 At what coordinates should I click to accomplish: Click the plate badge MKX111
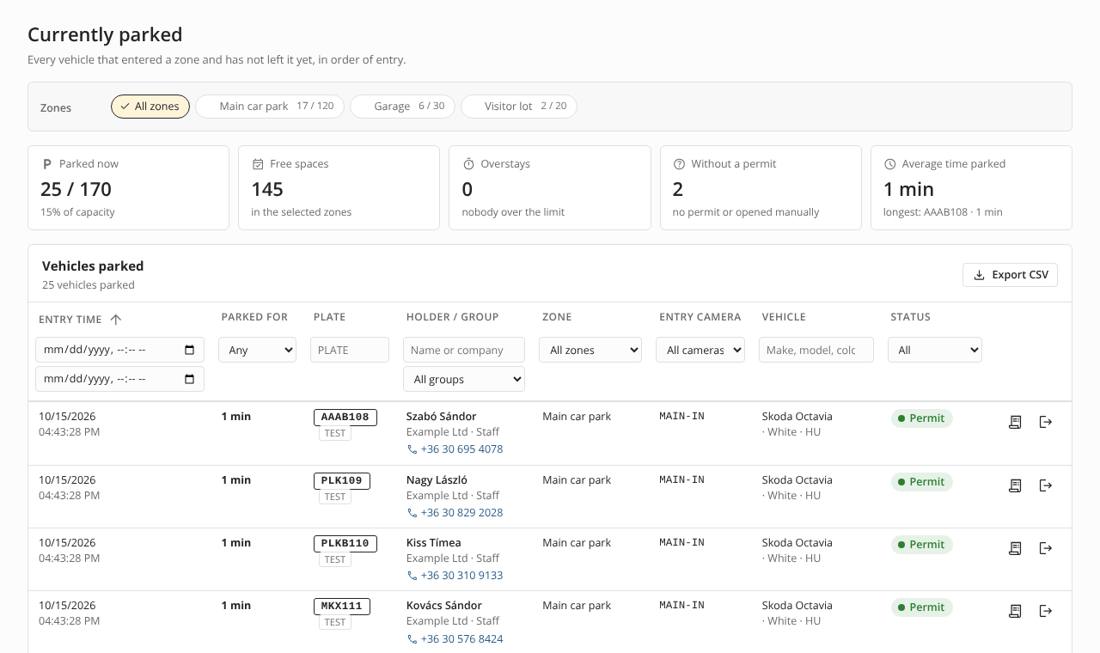[x=342, y=606]
